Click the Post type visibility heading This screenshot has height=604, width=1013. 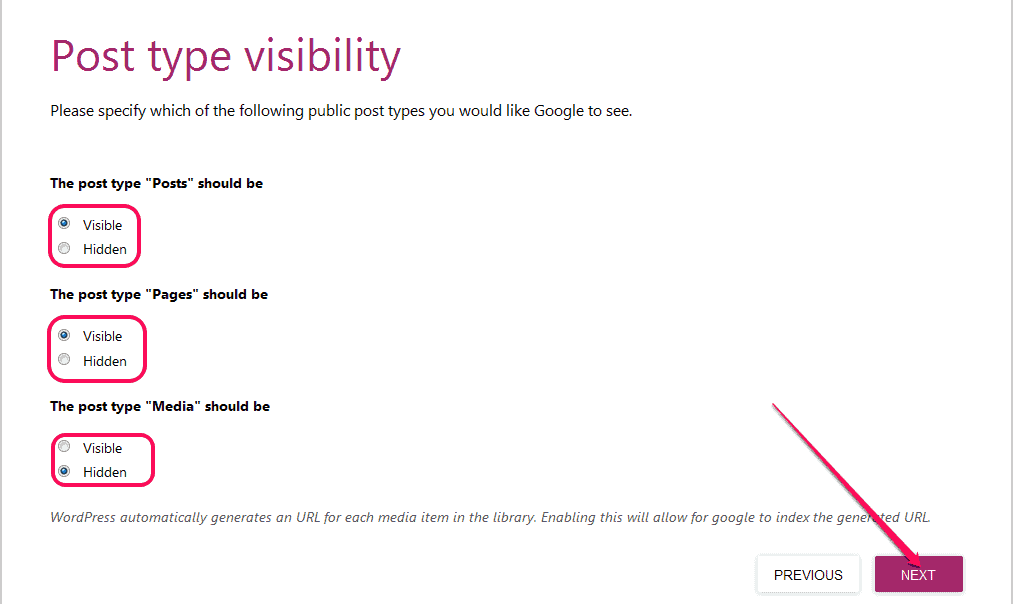tap(225, 57)
